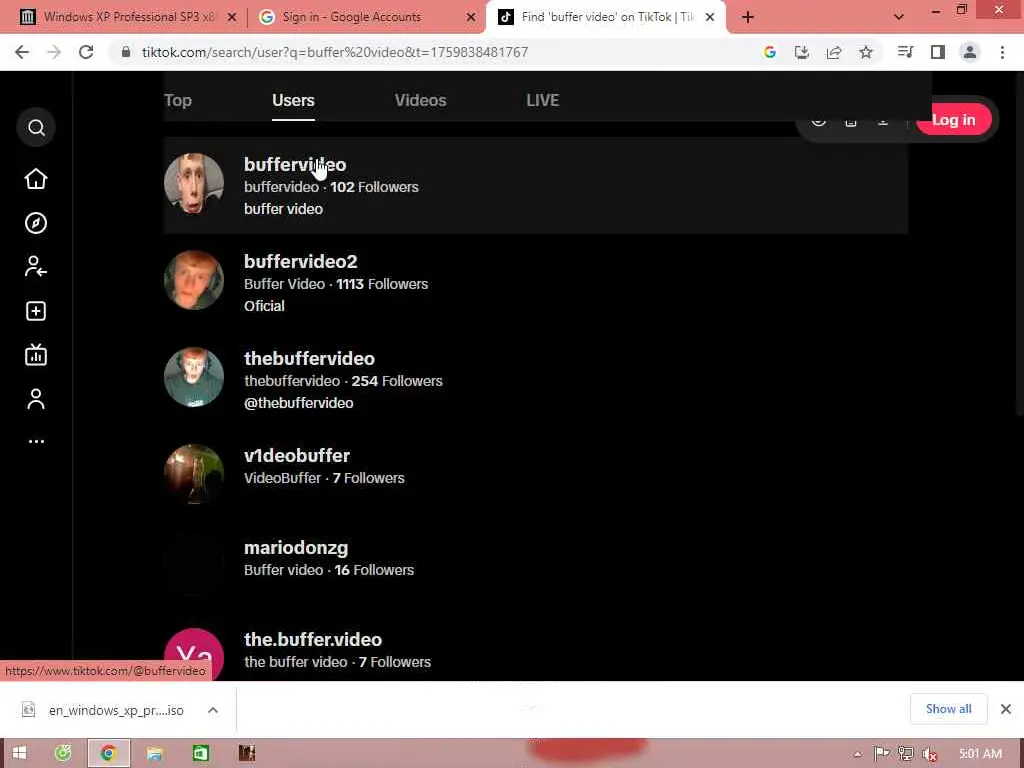The height and width of the screenshot is (768, 1024).
Task: Open the Profile person icon in sidebar
Action: (36, 398)
